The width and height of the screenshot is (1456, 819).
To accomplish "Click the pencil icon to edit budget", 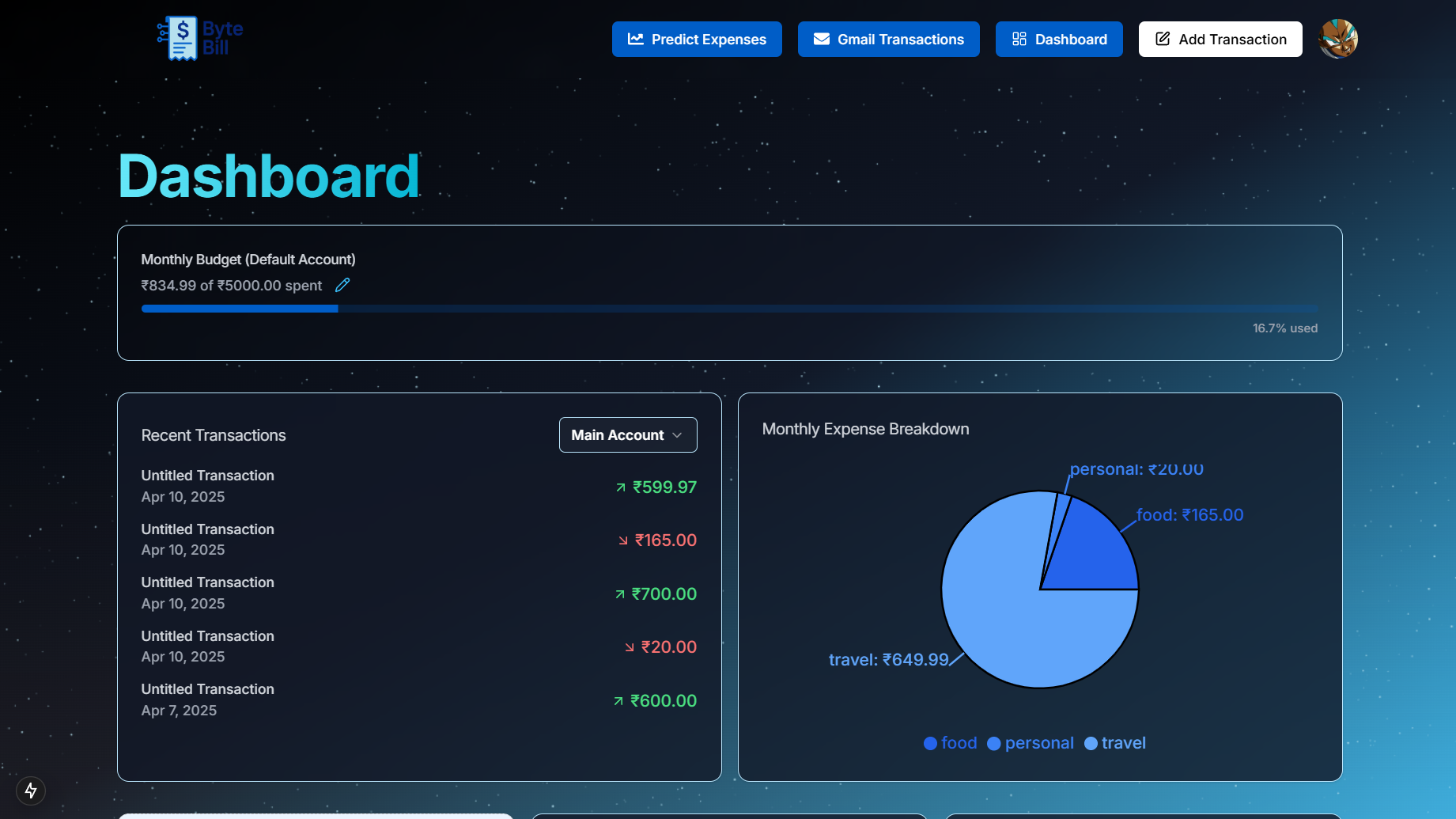I will pyautogui.click(x=342, y=285).
